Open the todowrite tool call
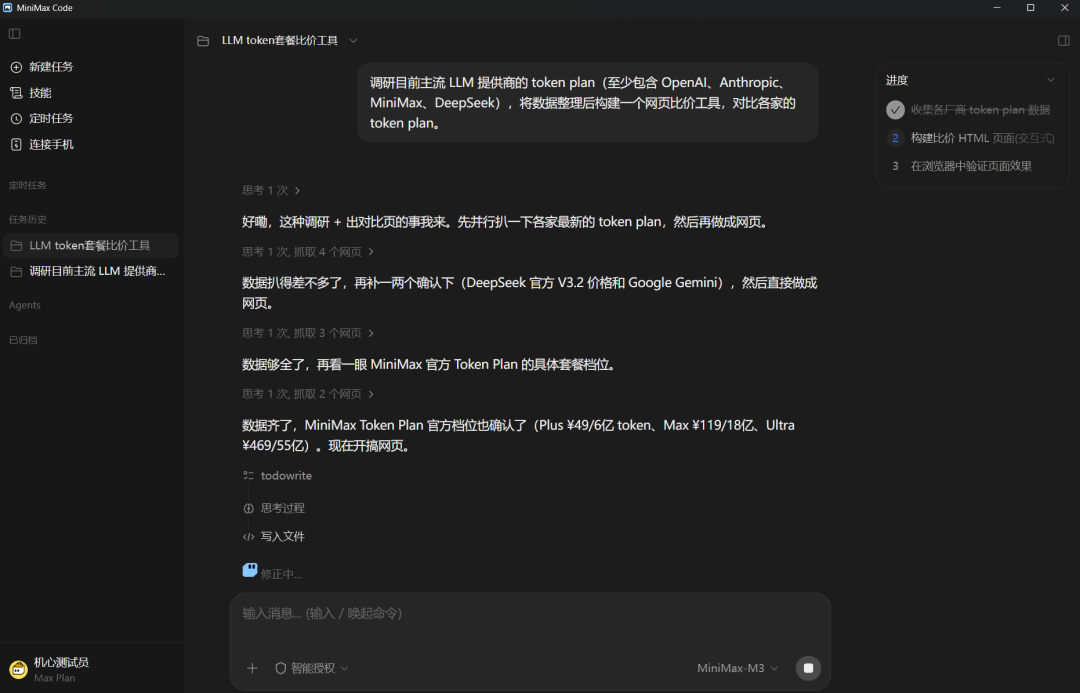1080x693 pixels. pyautogui.click(x=286, y=475)
